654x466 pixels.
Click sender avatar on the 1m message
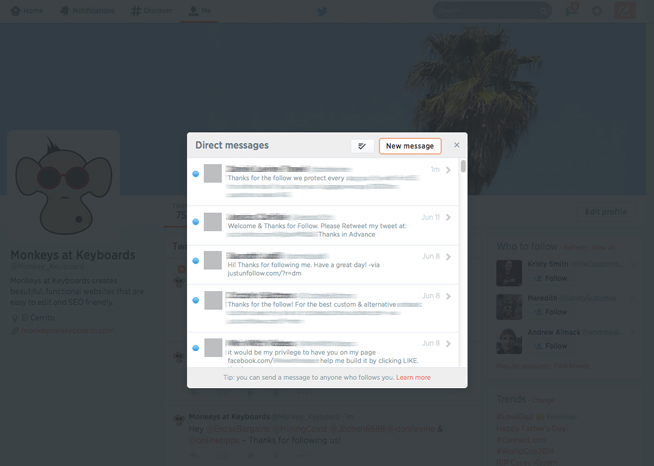point(213,174)
